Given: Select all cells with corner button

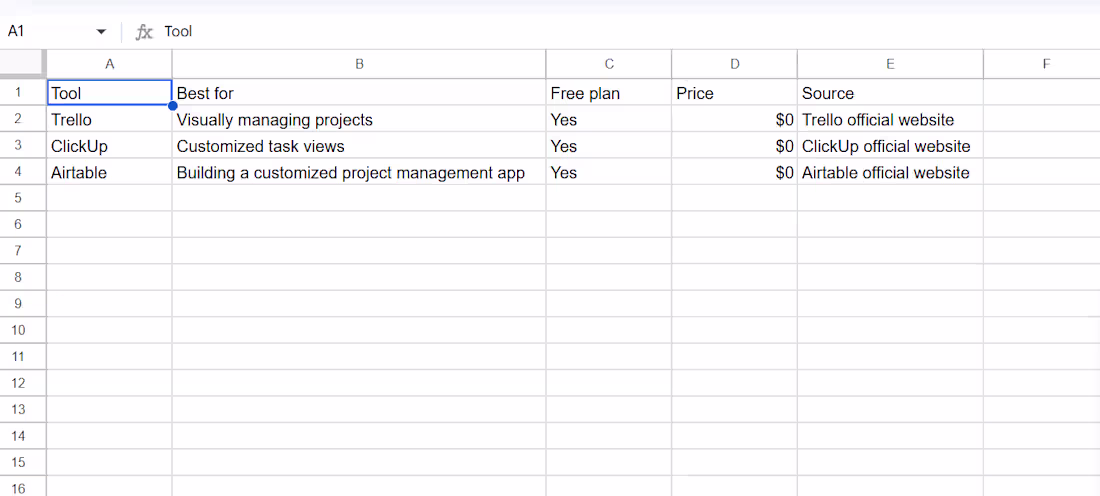Looking at the screenshot, I should [23, 64].
